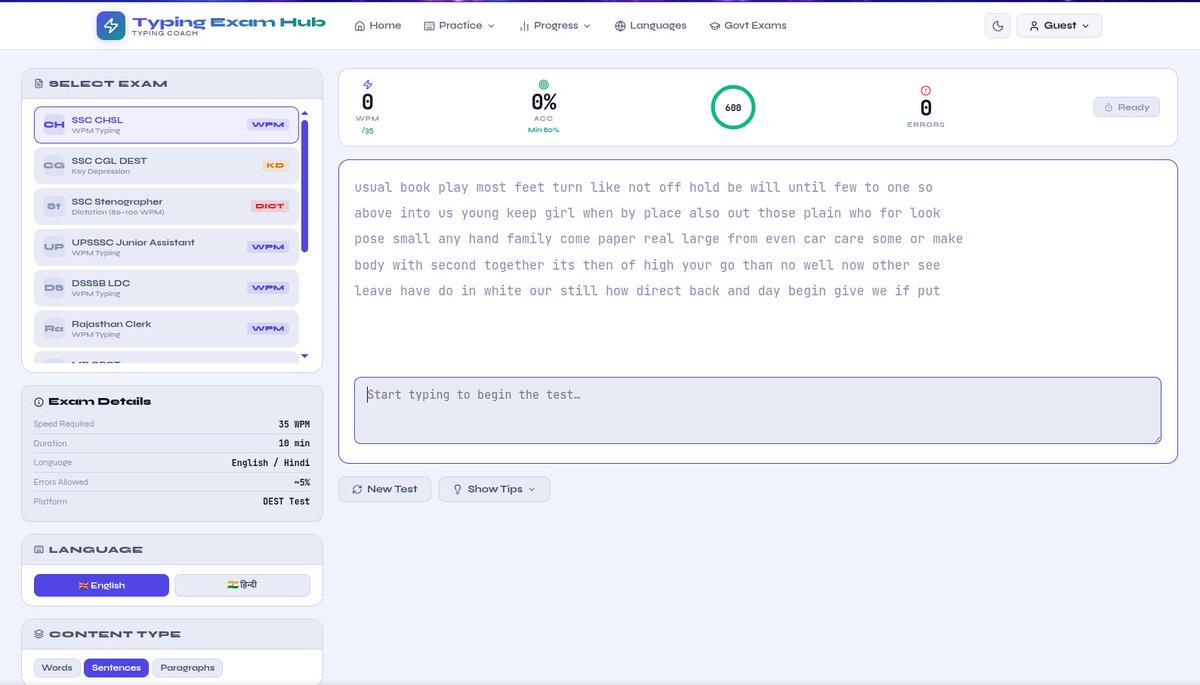
Task: Click the Typing Exam Hub lightning logo
Action: (111, 26)
